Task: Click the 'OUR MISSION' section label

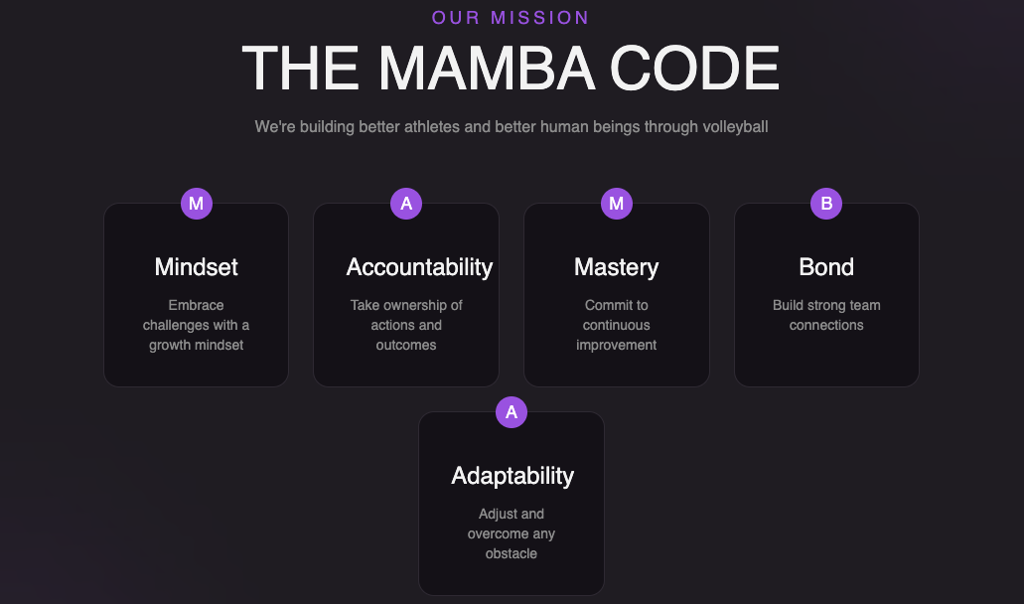Action: 511,18
